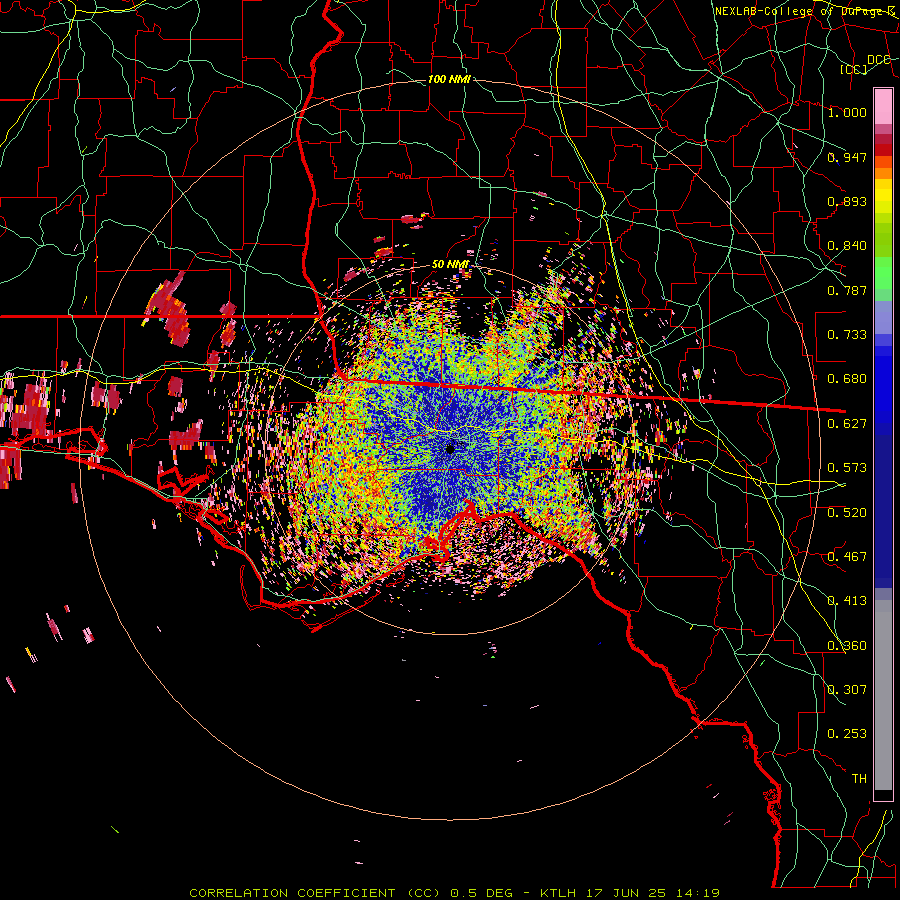Select the 1.000 value on the color scale

click(x=847, y=112)
